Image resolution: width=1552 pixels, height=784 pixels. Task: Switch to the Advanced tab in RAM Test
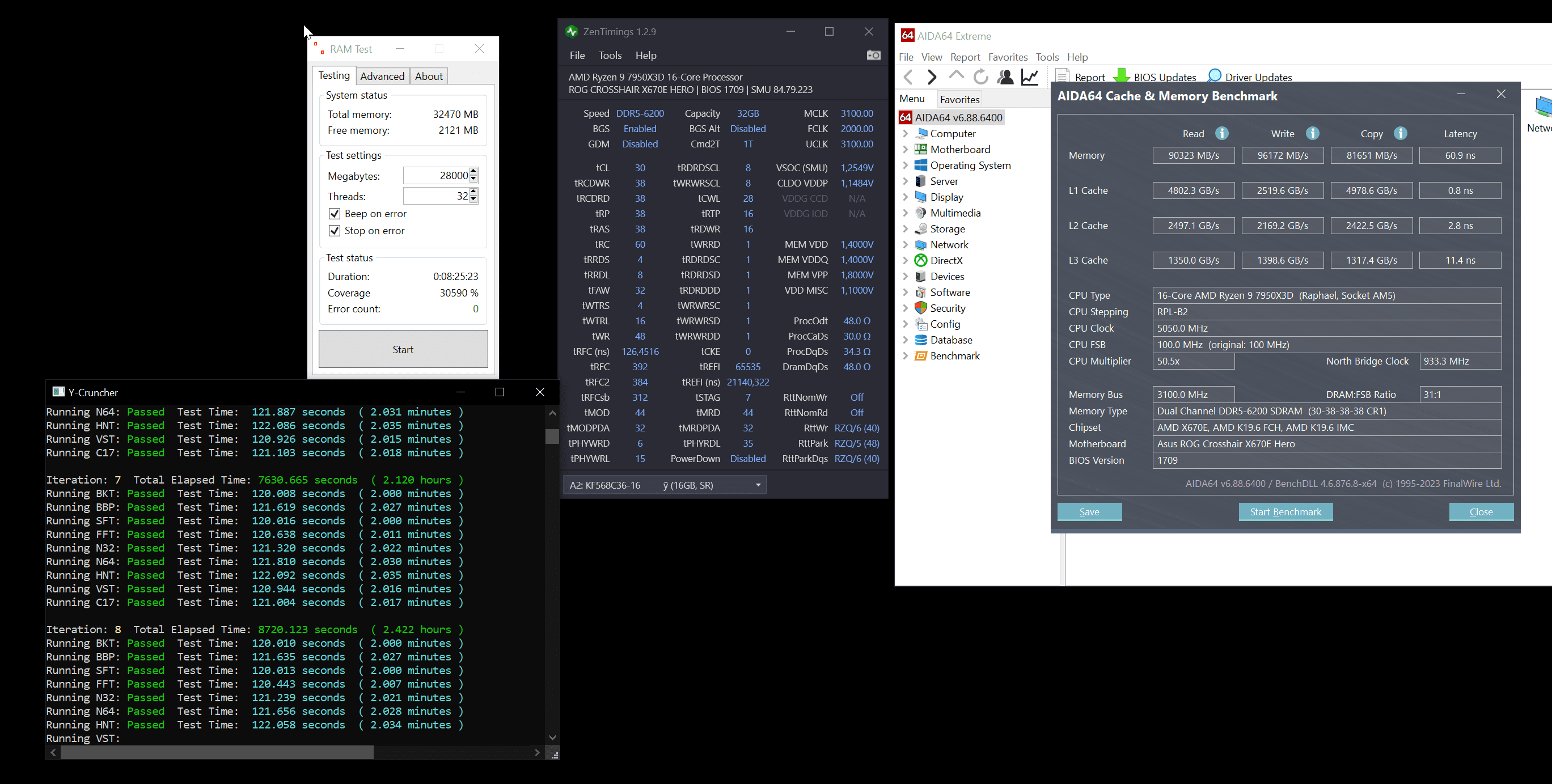(x=382, y=76)
